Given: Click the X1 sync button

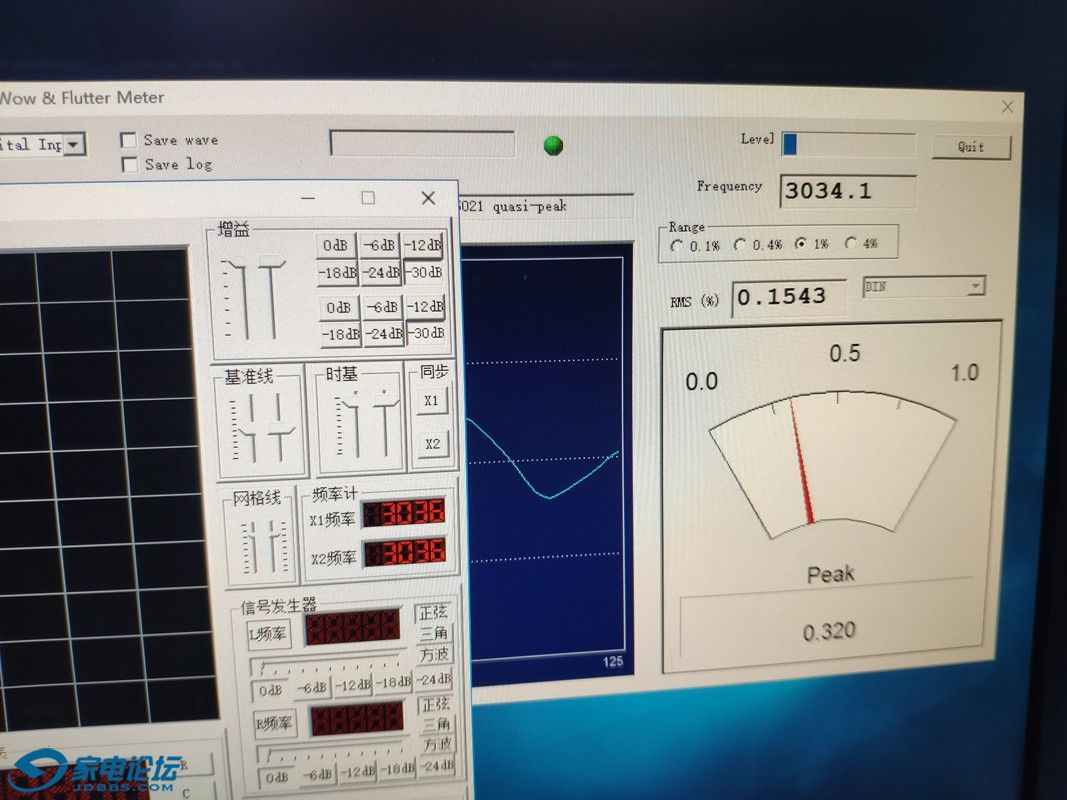Looking at the screenshot, I should point(431,400).
